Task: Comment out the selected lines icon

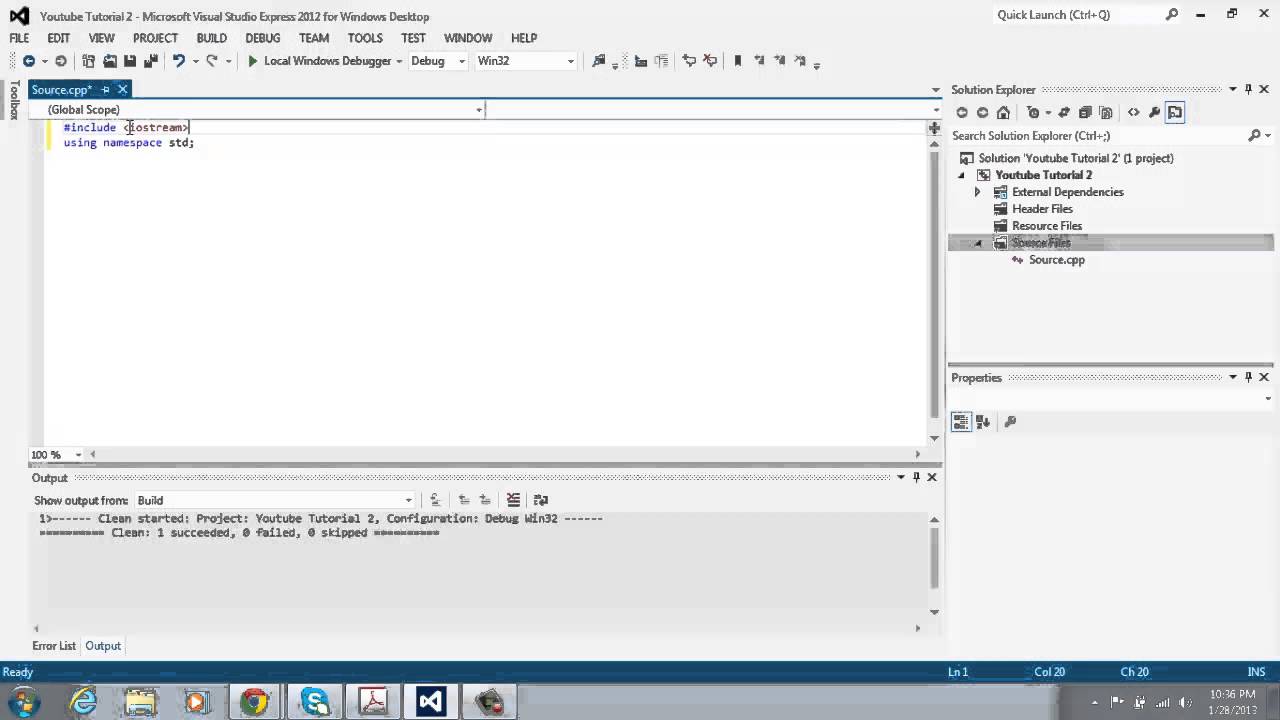Action: pos(689,61)
